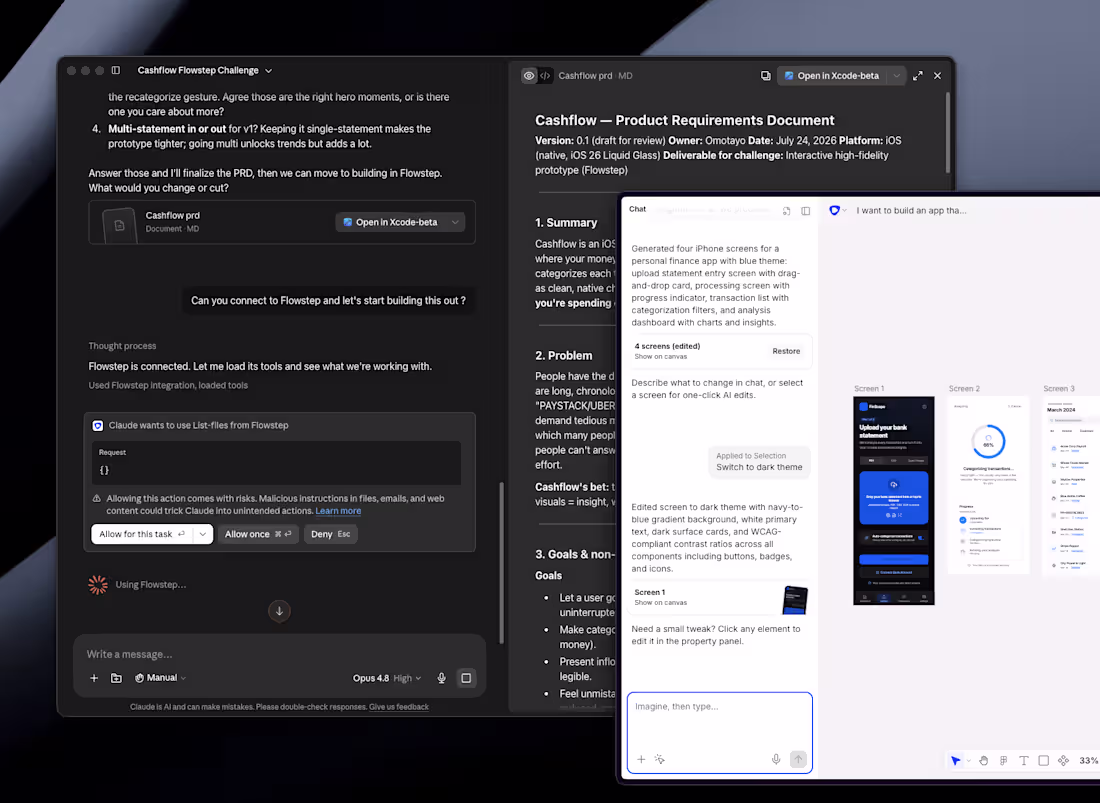Select the Screen 3 frame on the canvas
Image resolution: width=1100 pixels, height=803 pixels.
coord(1071,485)
